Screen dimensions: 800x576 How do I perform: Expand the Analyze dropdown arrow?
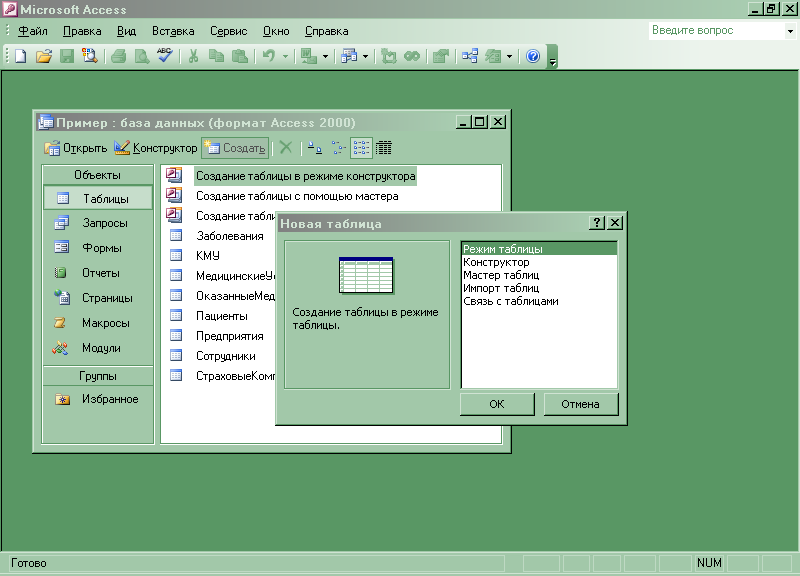point(365,56)
